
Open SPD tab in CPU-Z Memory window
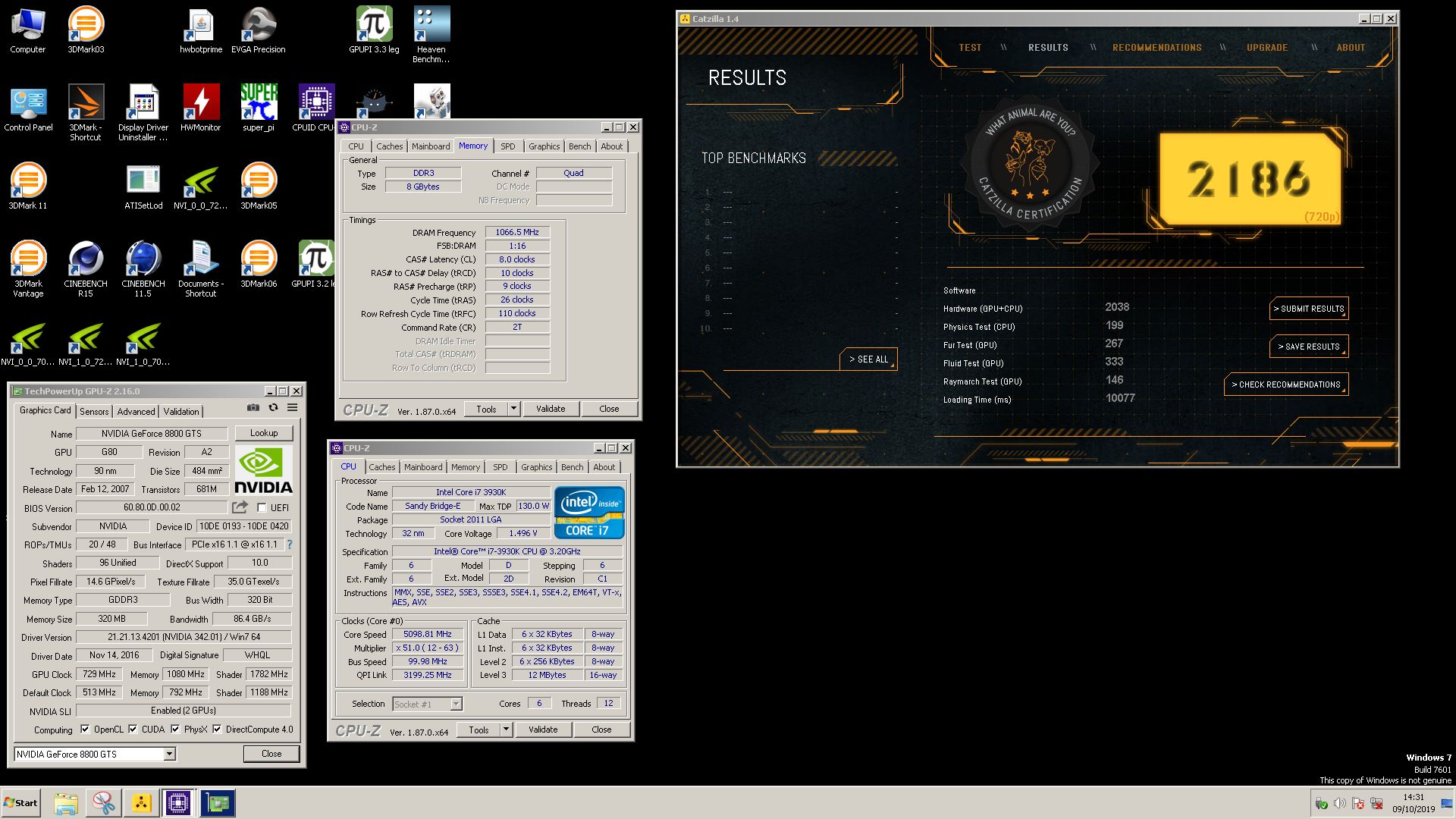click(508, 146)
